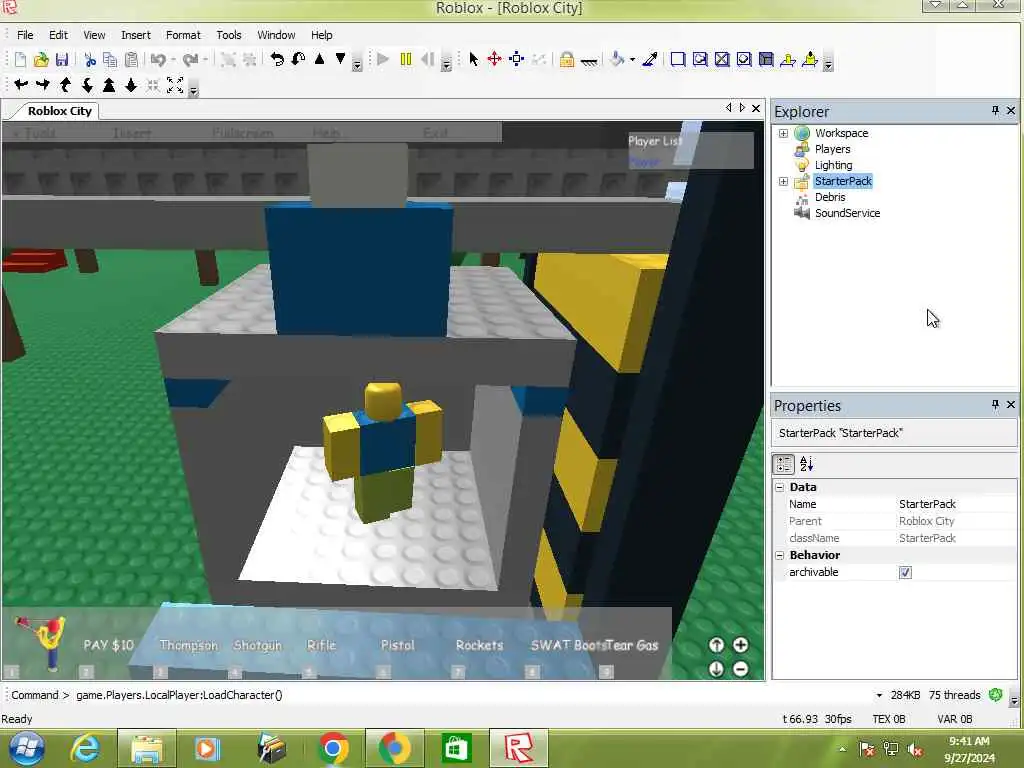The height and width of the screenshot is (768, 1024).
Task: Collapse the Data properties section
Action: click(780, 487)
